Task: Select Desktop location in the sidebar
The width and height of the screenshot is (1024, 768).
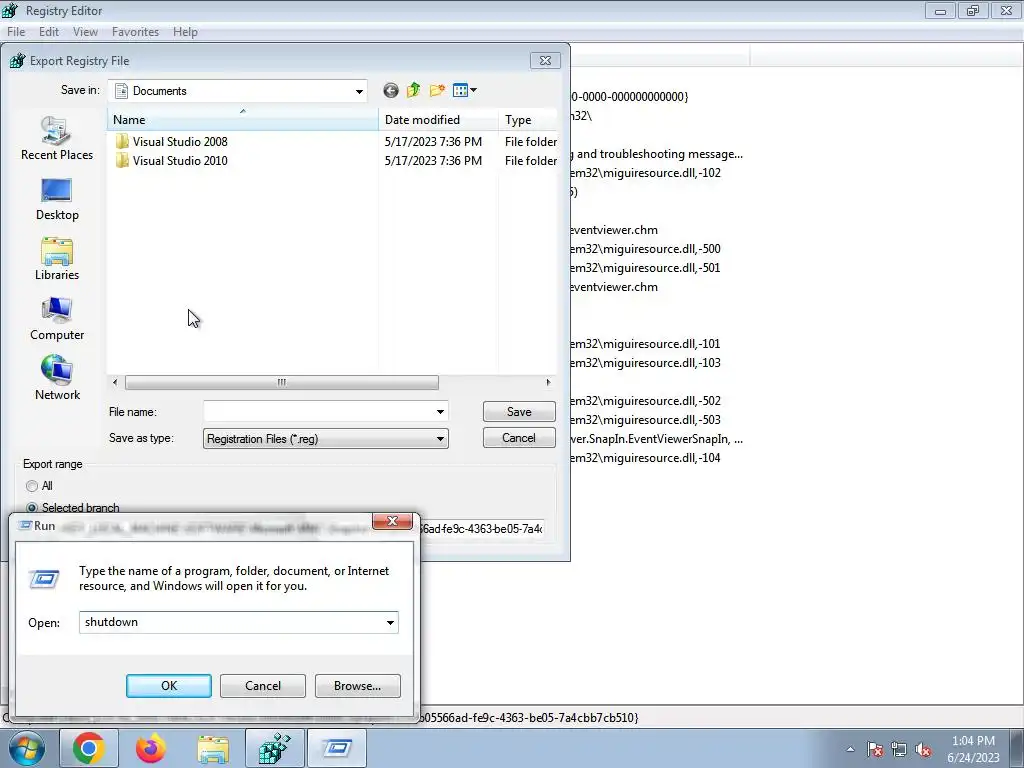Action: tap(57, 199)
